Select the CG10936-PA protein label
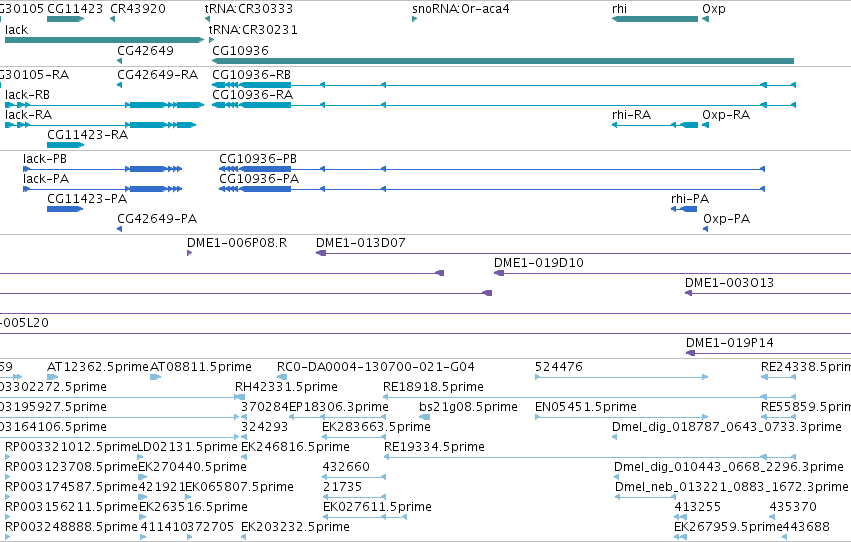Screen dimensions: 851x542 [259, 178]
